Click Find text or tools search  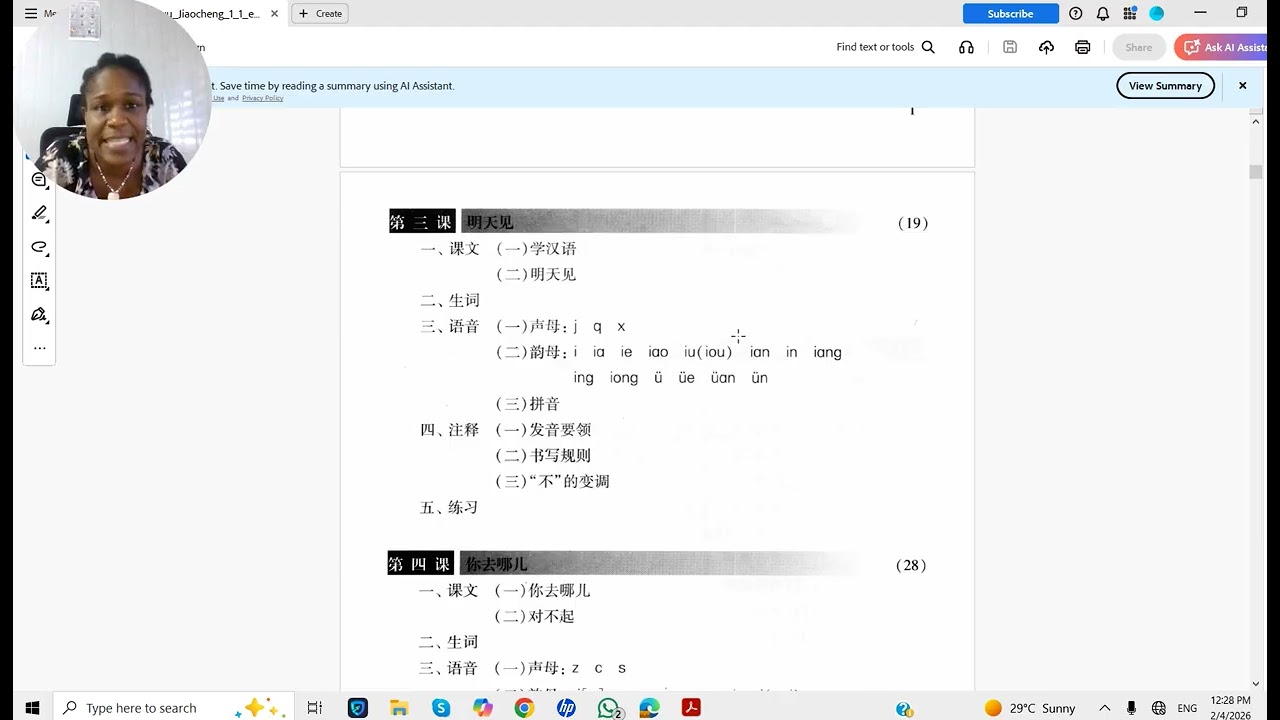(885, 47)
